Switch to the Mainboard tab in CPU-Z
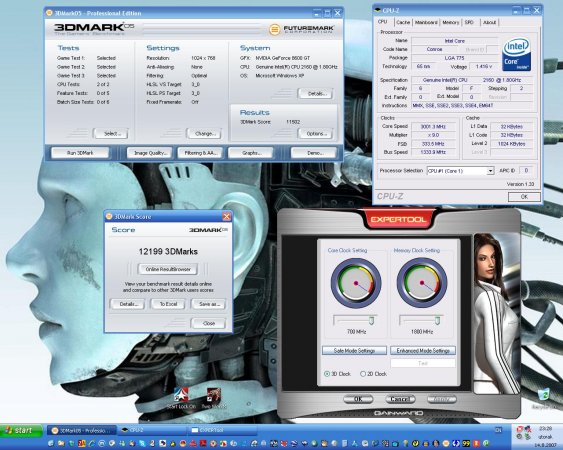 pyautogui.click(x=426, y=22)
